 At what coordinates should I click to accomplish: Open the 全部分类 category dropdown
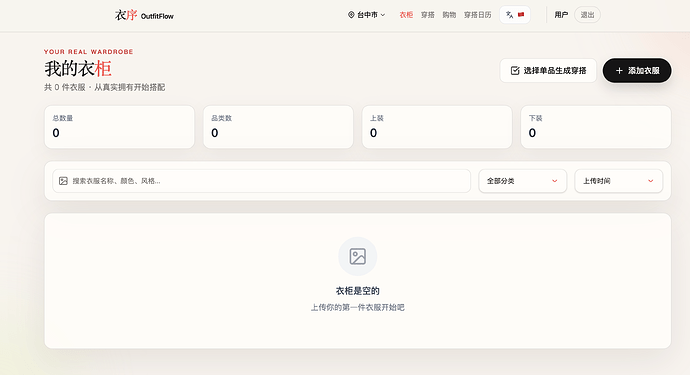click(x=523, y=181)
